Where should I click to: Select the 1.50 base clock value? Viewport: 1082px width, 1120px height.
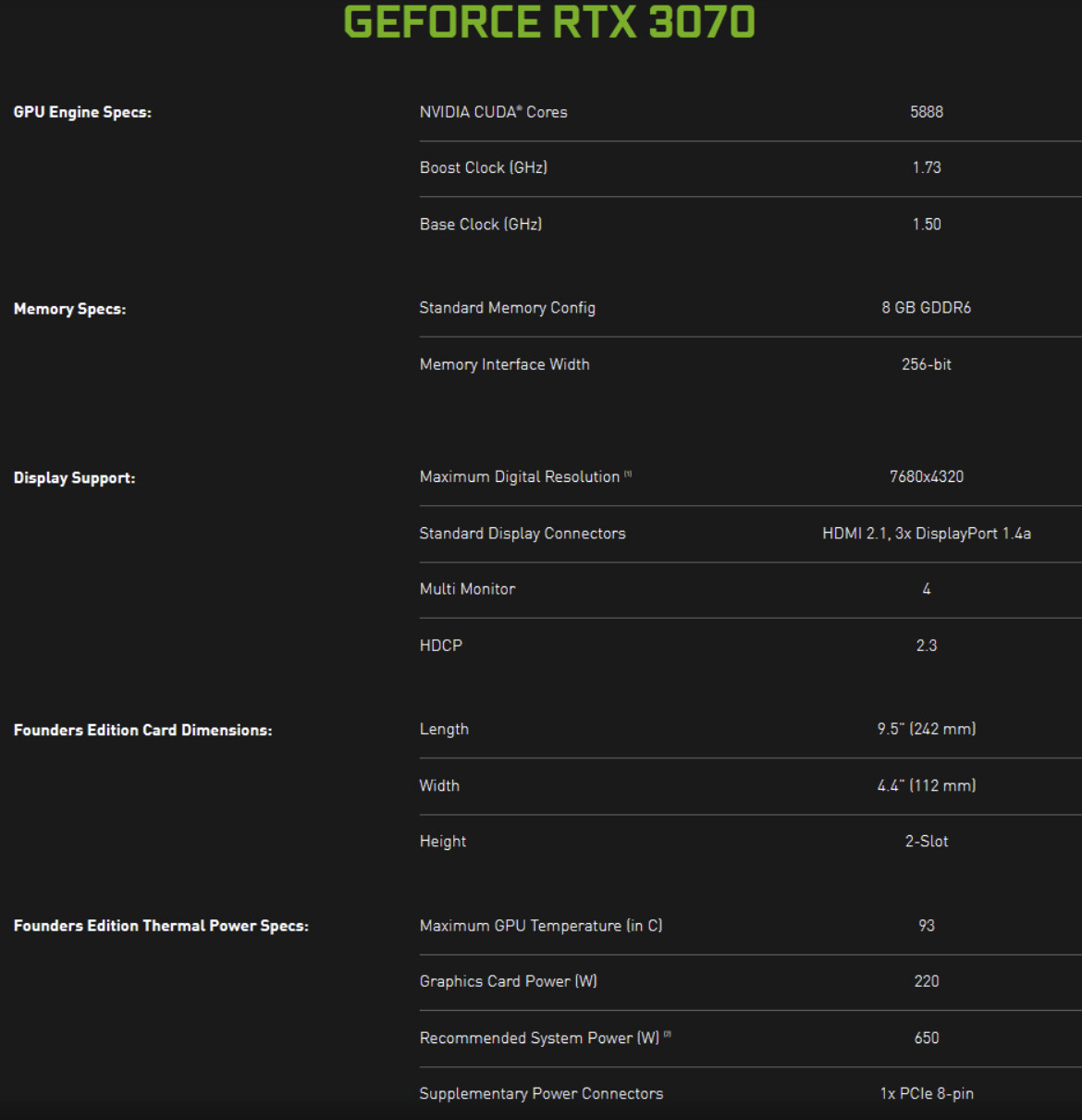point(927,224)
